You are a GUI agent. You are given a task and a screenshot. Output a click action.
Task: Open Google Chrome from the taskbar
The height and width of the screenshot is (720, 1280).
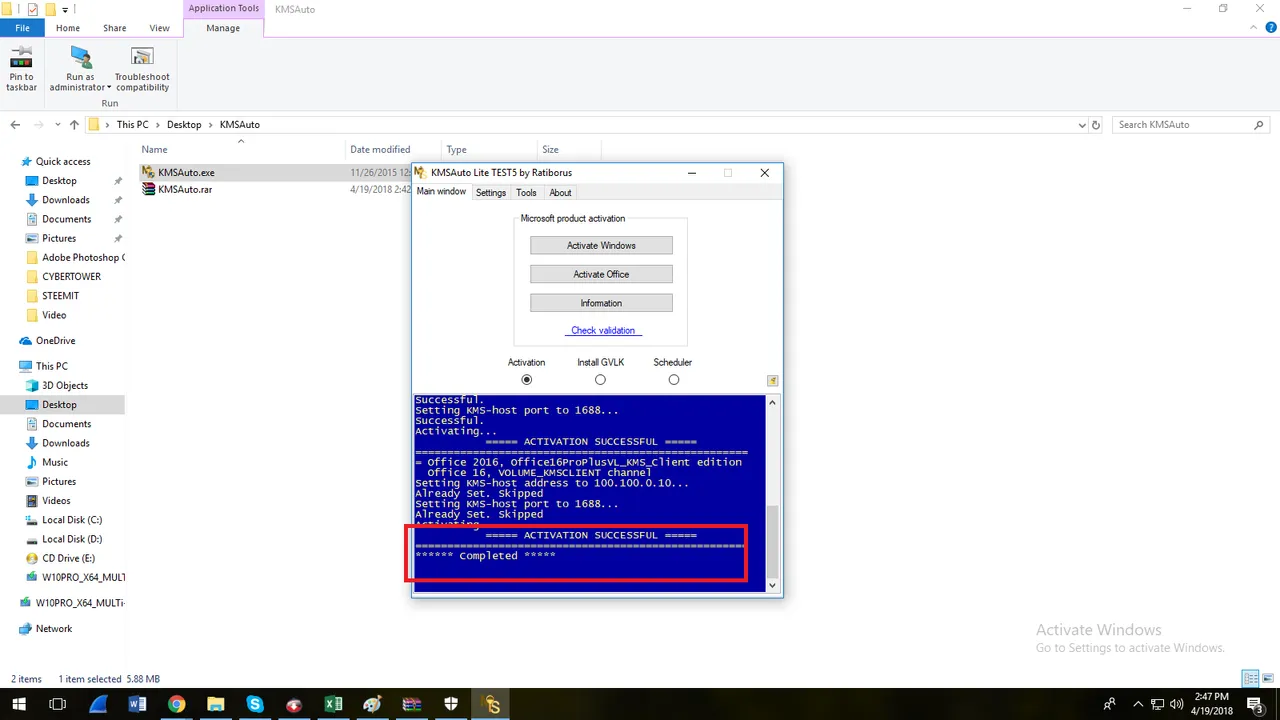pos(176,705)
